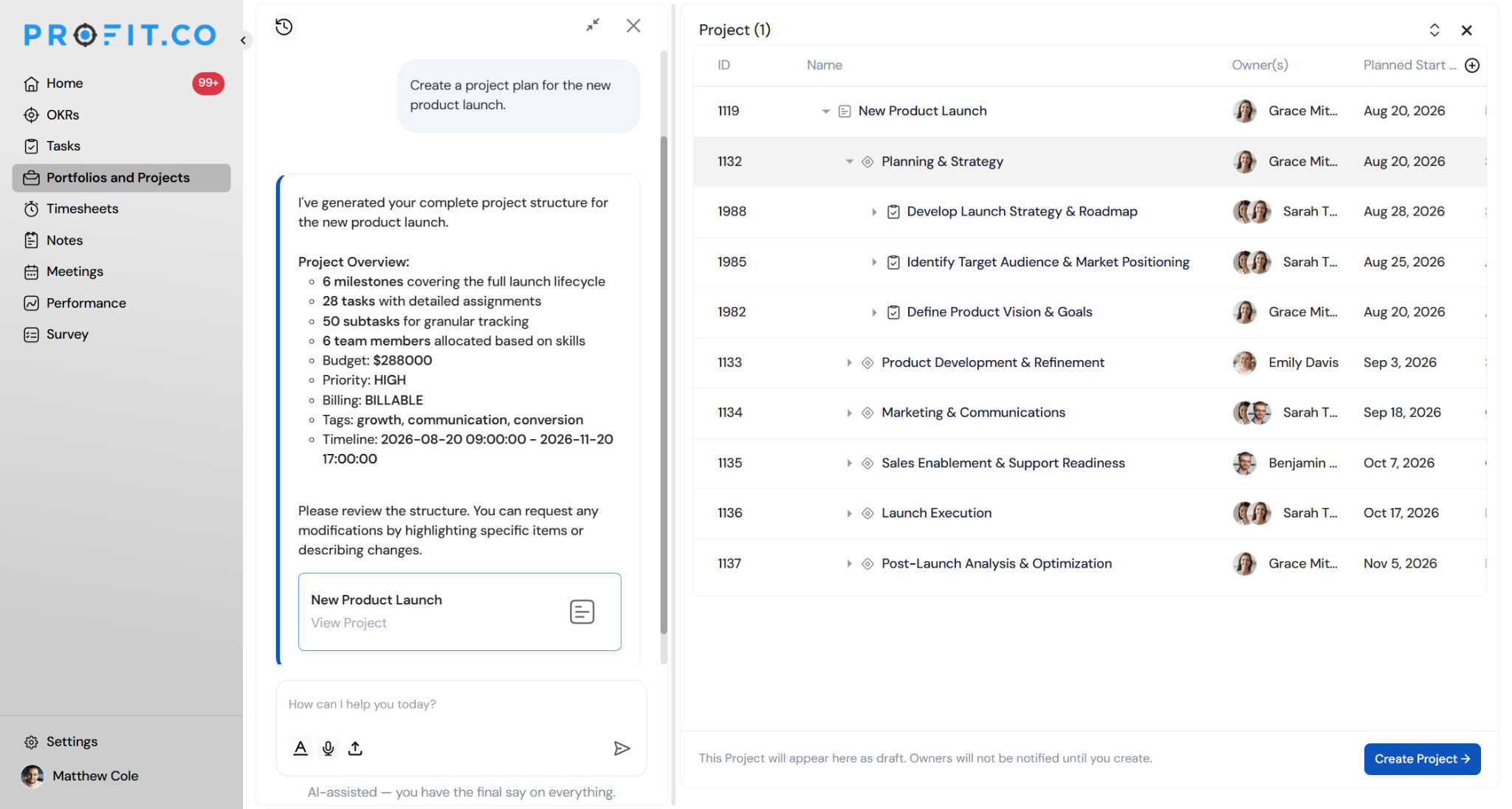This screenshot has height=809, width=1512.
Task: Click the upload file icon
Action: click(x=356, y=748)
